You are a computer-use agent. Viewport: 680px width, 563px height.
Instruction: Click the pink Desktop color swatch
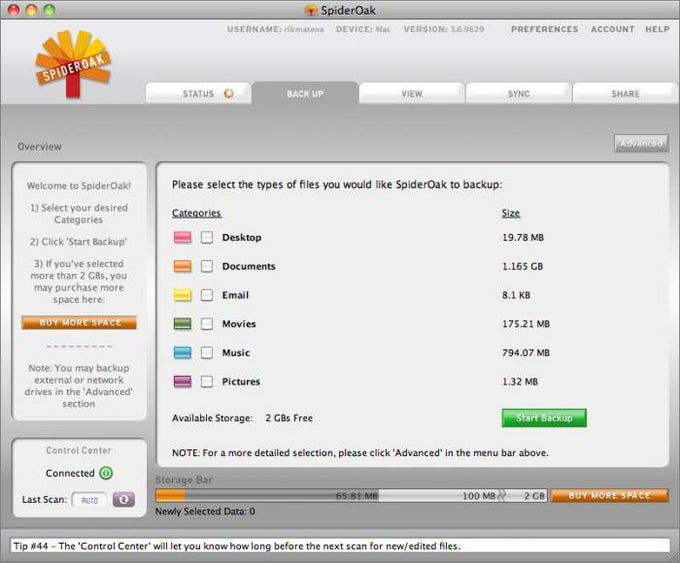pos(183,237)
